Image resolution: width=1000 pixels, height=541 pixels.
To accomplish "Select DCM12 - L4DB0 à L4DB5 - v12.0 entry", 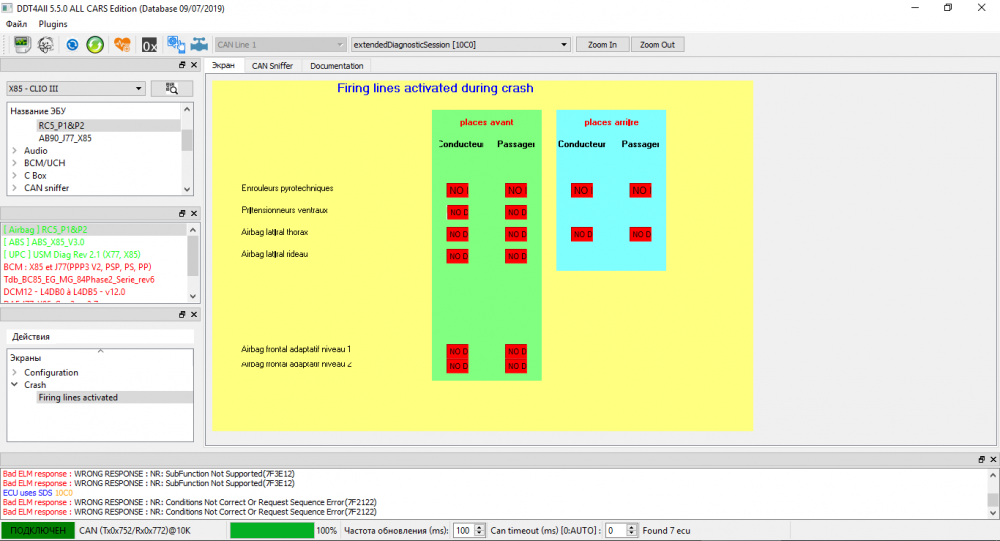I will 64,292.
